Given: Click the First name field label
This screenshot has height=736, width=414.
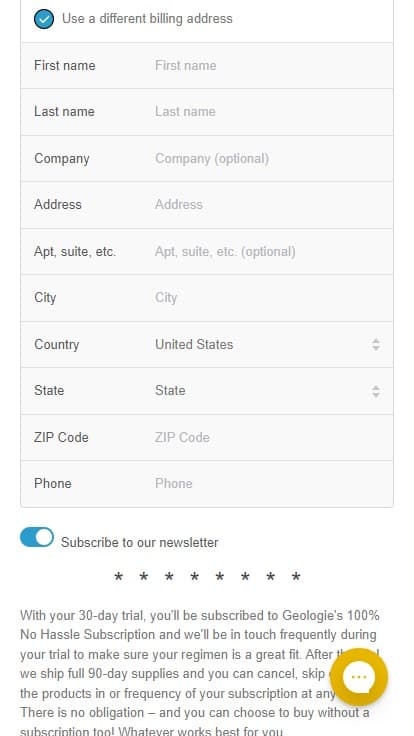Looking at the screenshot, I should pos(65,65).
